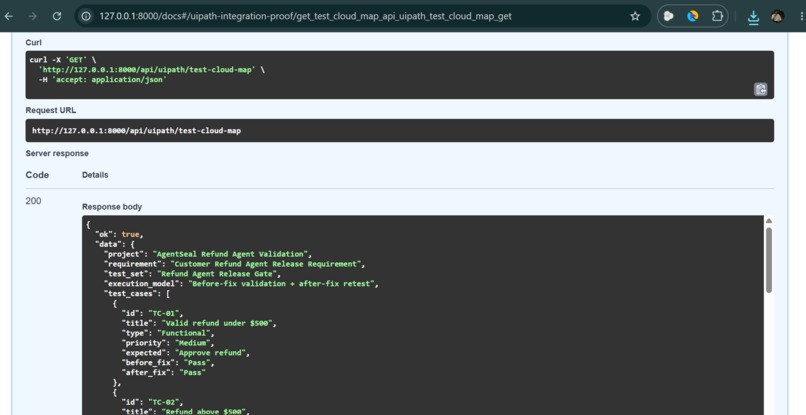Click scrollbar up arrow in response body

[x=769, y=221]
